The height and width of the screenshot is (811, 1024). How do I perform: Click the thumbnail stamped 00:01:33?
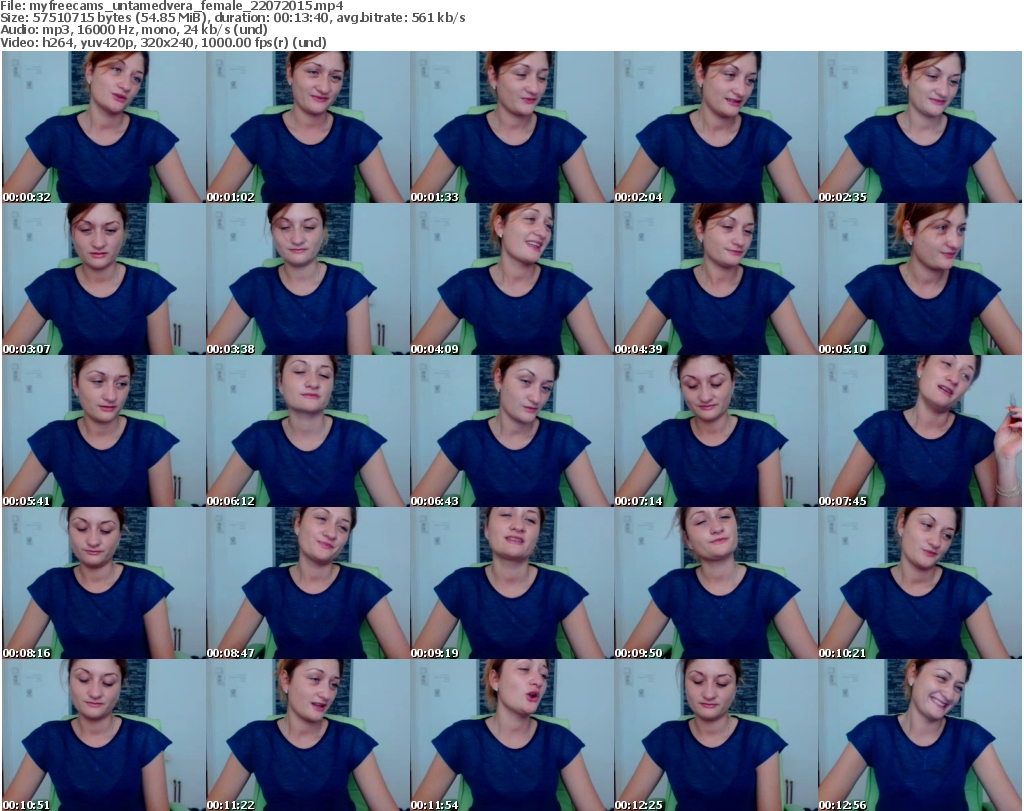coord(512,127)
